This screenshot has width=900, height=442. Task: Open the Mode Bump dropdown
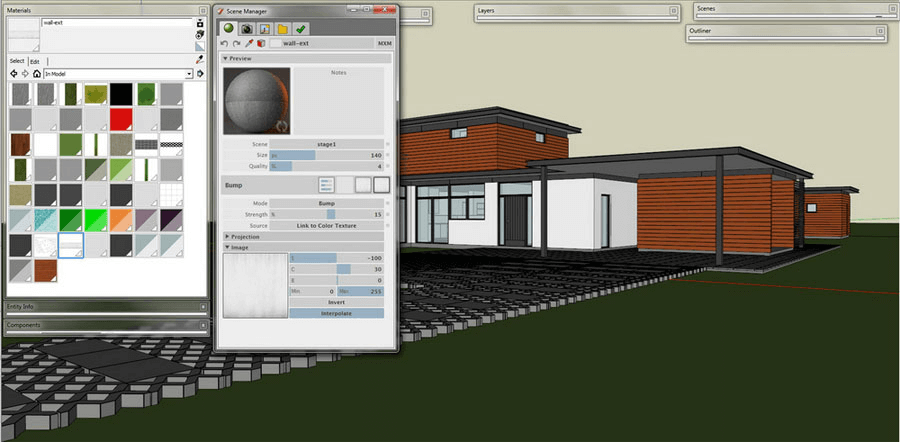coord(327,203)
